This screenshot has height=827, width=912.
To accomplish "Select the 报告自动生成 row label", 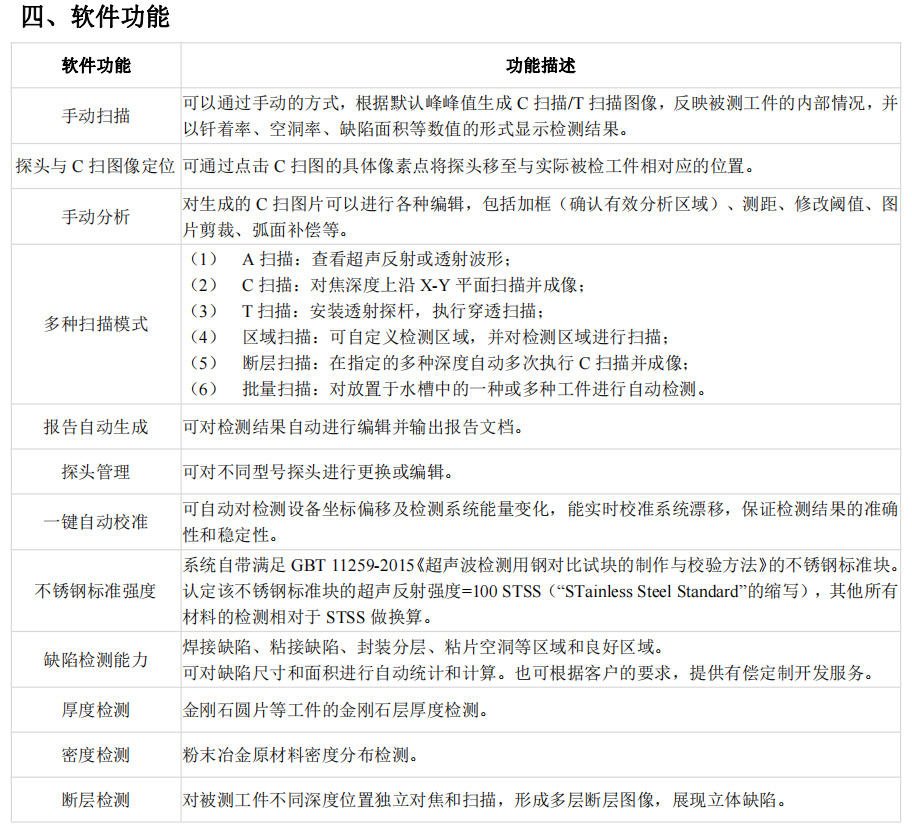I will (x=96, y=427).
